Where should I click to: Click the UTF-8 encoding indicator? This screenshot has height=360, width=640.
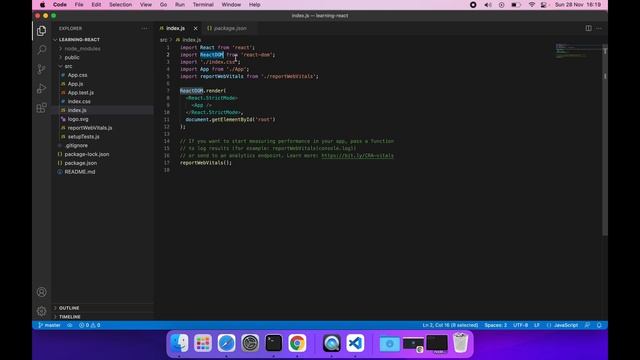[520, 325]
